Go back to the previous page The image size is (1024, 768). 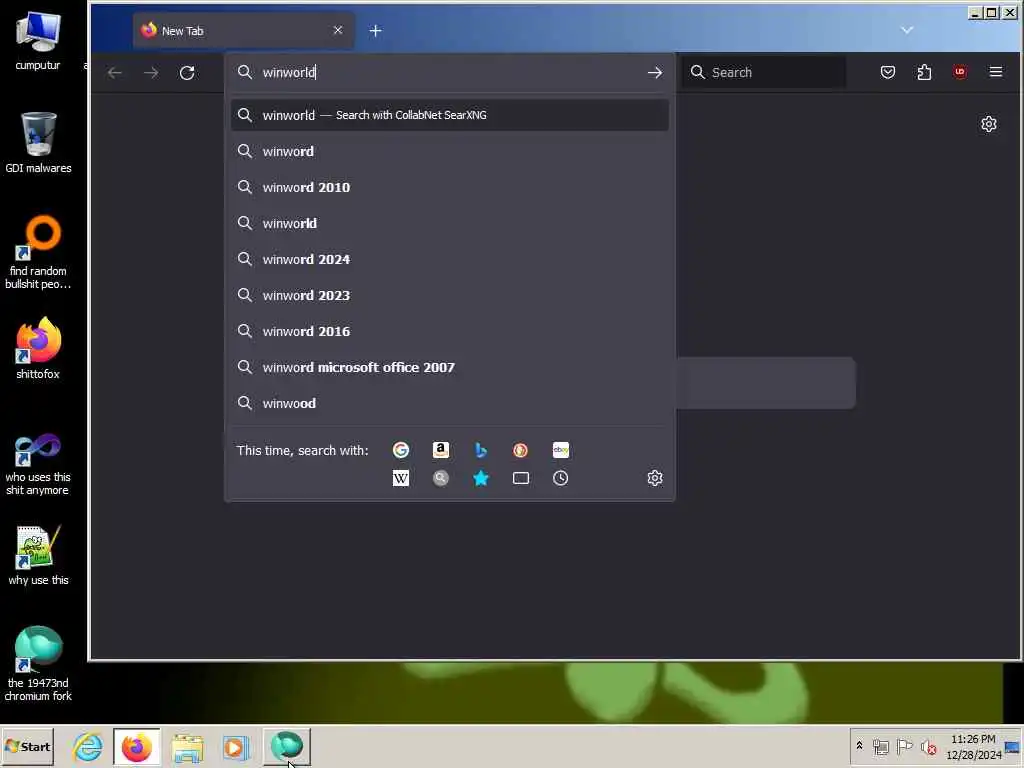[115, 72]
